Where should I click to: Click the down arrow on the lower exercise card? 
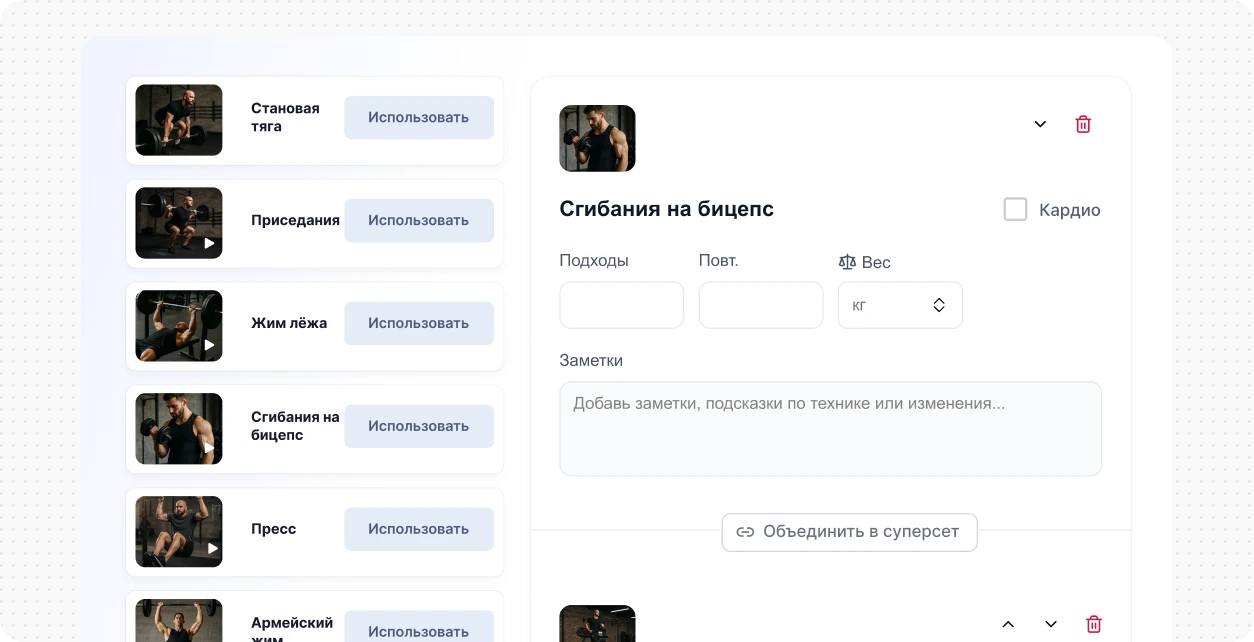pyautogui.click(x=1051, y=624)
